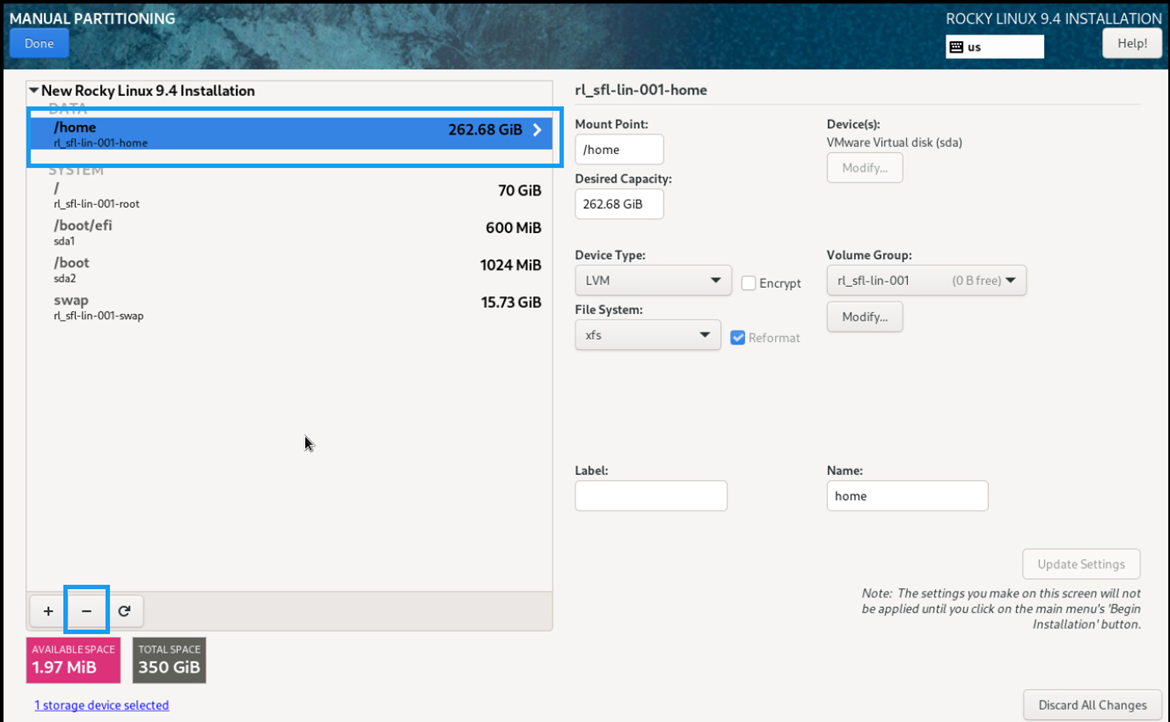Click the 15.73 GiB swap size
Screen dimensions: 1170x722
pos(511,302)
